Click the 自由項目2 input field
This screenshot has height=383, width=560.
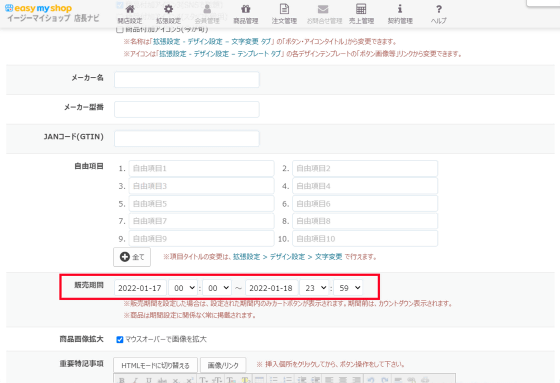[x=365, y=168]
